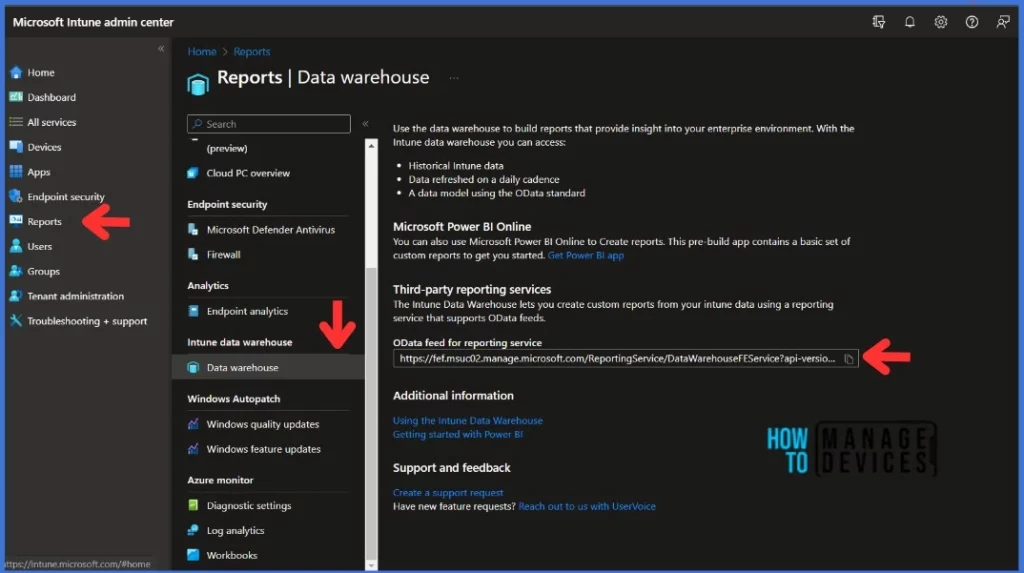Open the Dashboard icon in the sidebar

[16, 97]
